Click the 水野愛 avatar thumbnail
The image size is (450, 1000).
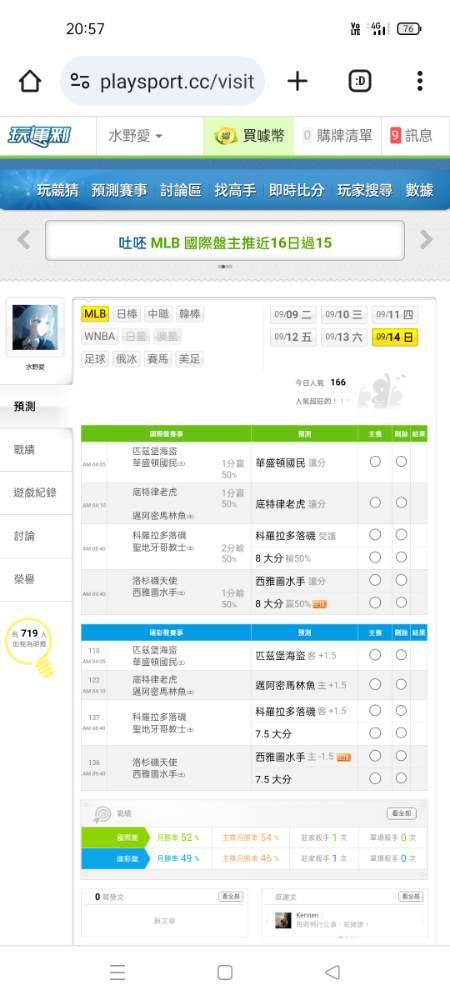click(34, 327)
